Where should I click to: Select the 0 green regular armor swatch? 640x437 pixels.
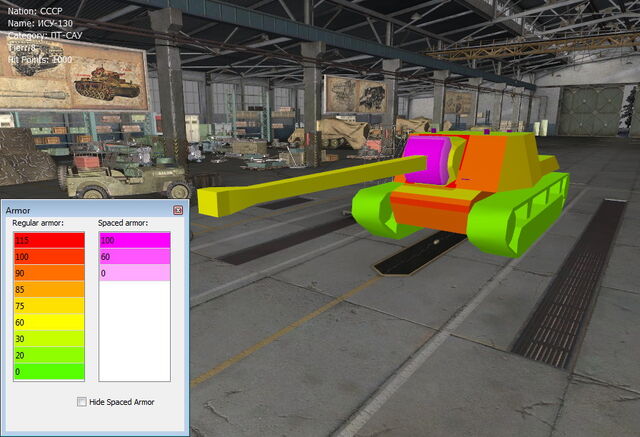49,372
